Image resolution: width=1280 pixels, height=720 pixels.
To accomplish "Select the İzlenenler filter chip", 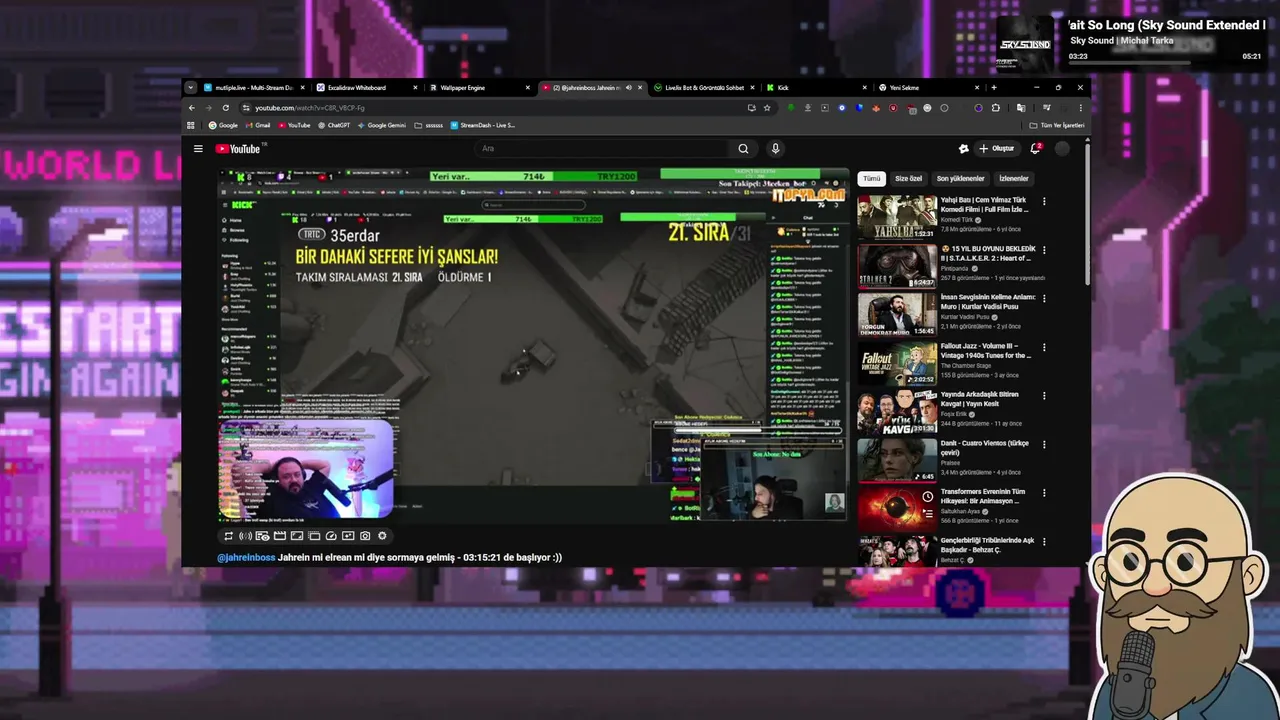I will (1013, 179).
